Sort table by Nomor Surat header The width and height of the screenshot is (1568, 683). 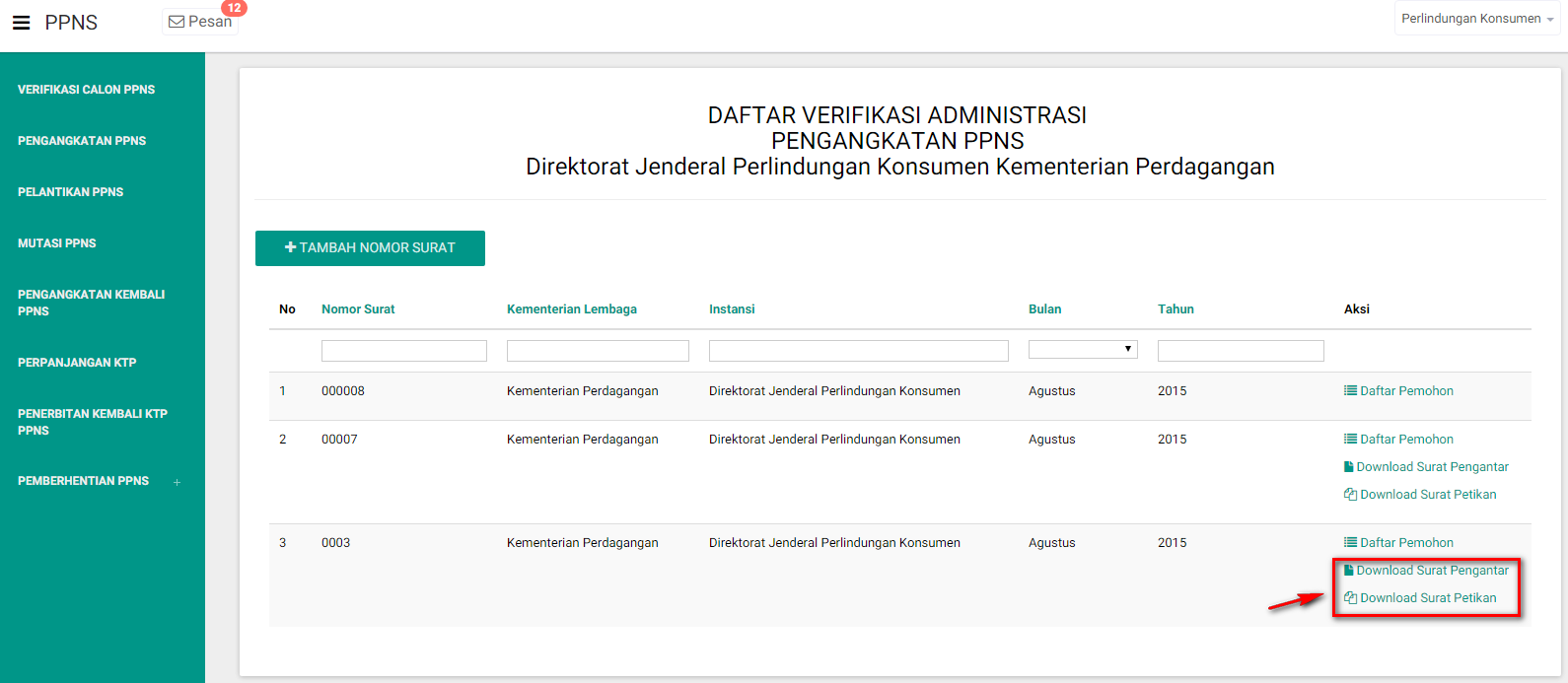tap(358, 309)
